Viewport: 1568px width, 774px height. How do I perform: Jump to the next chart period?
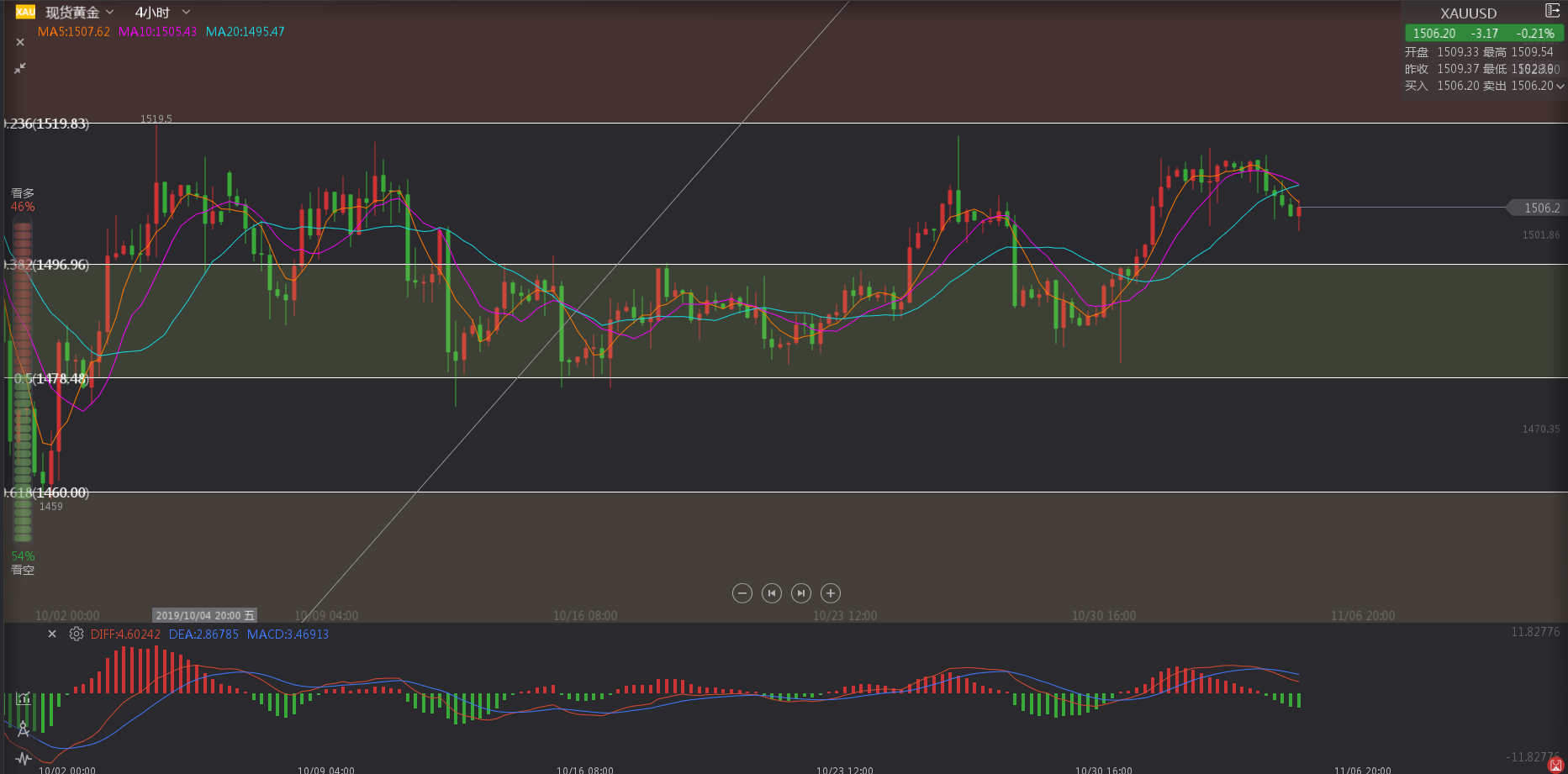tap(801, 593)
